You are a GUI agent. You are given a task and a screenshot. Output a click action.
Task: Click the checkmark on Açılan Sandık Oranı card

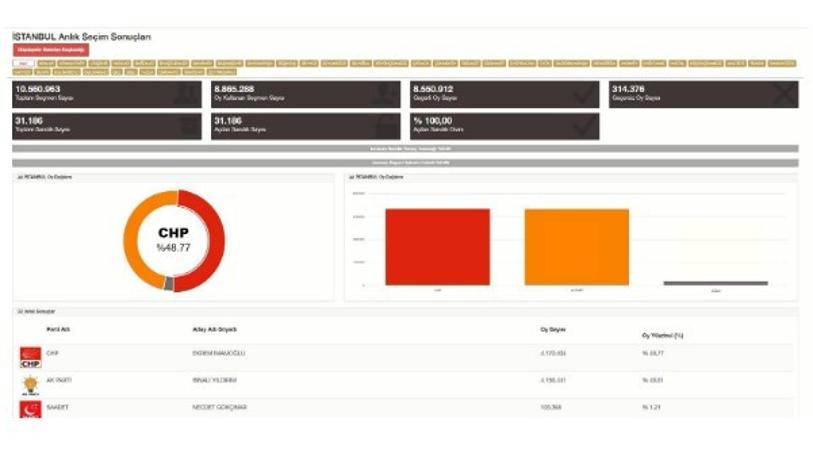coord(583,126)
